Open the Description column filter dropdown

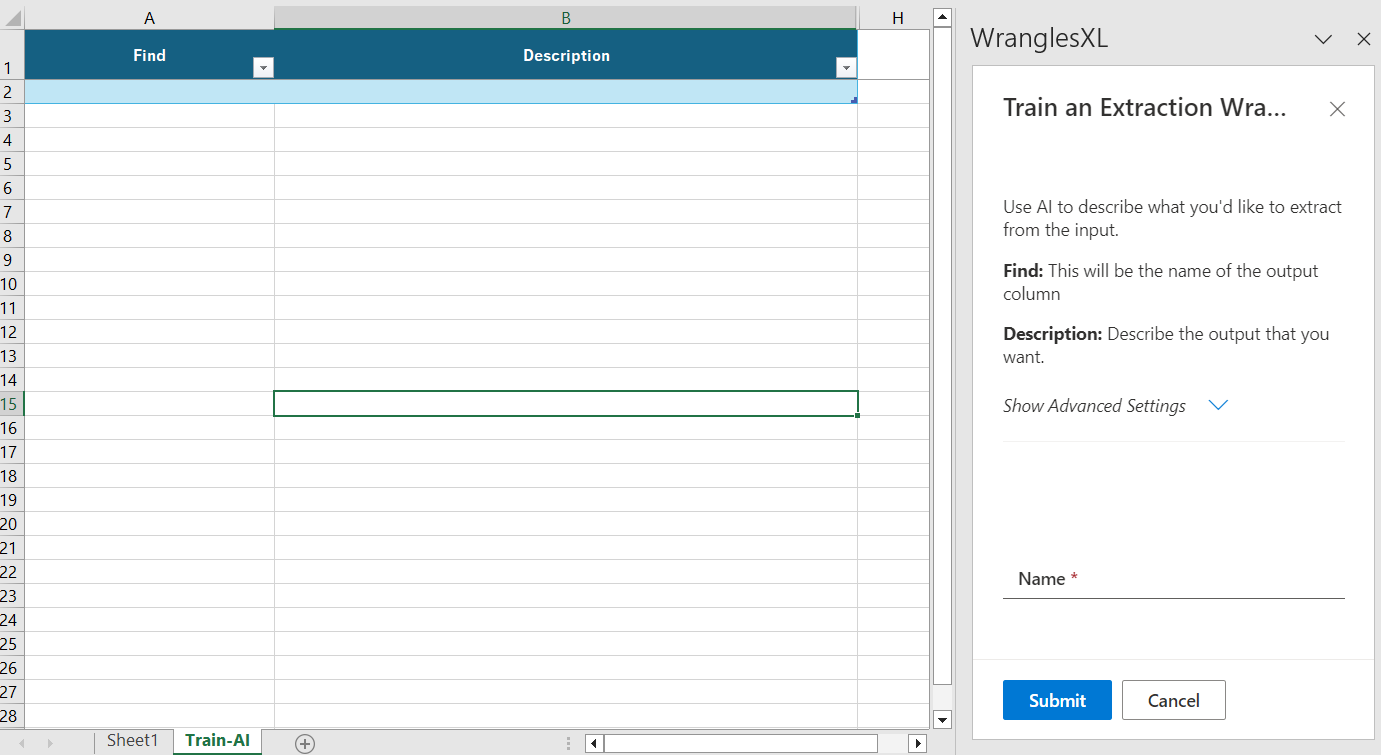[846, 67]
